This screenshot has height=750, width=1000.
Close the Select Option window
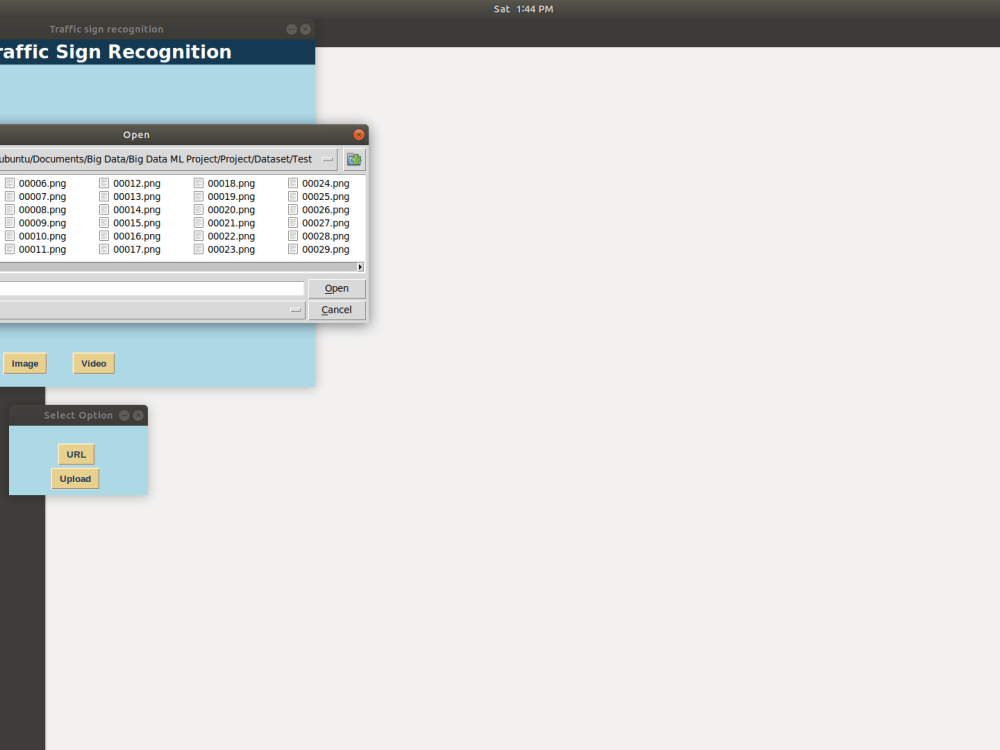click(138, 415)
